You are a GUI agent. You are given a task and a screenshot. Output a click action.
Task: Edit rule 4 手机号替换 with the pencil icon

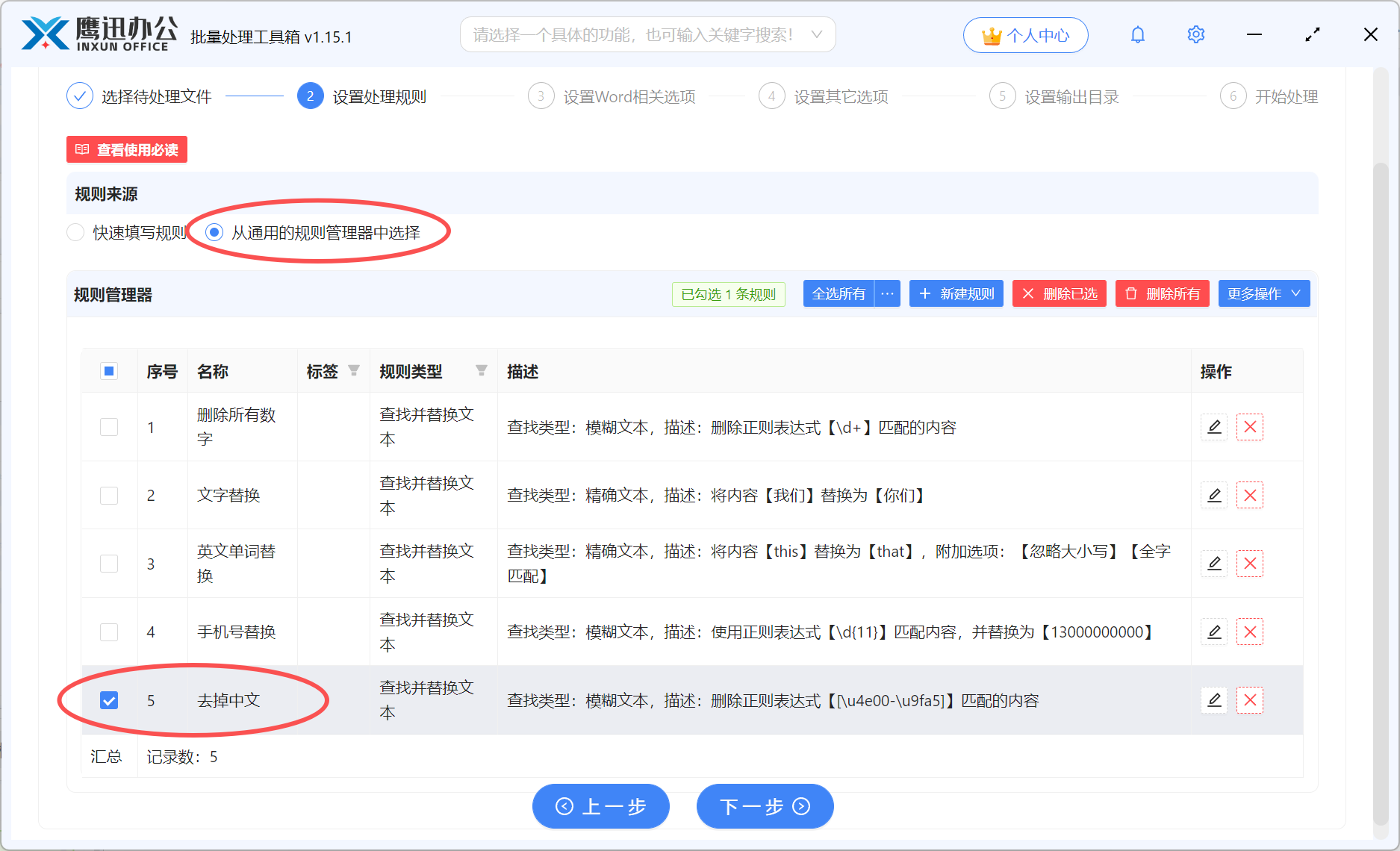click(x=1214, y=632)
